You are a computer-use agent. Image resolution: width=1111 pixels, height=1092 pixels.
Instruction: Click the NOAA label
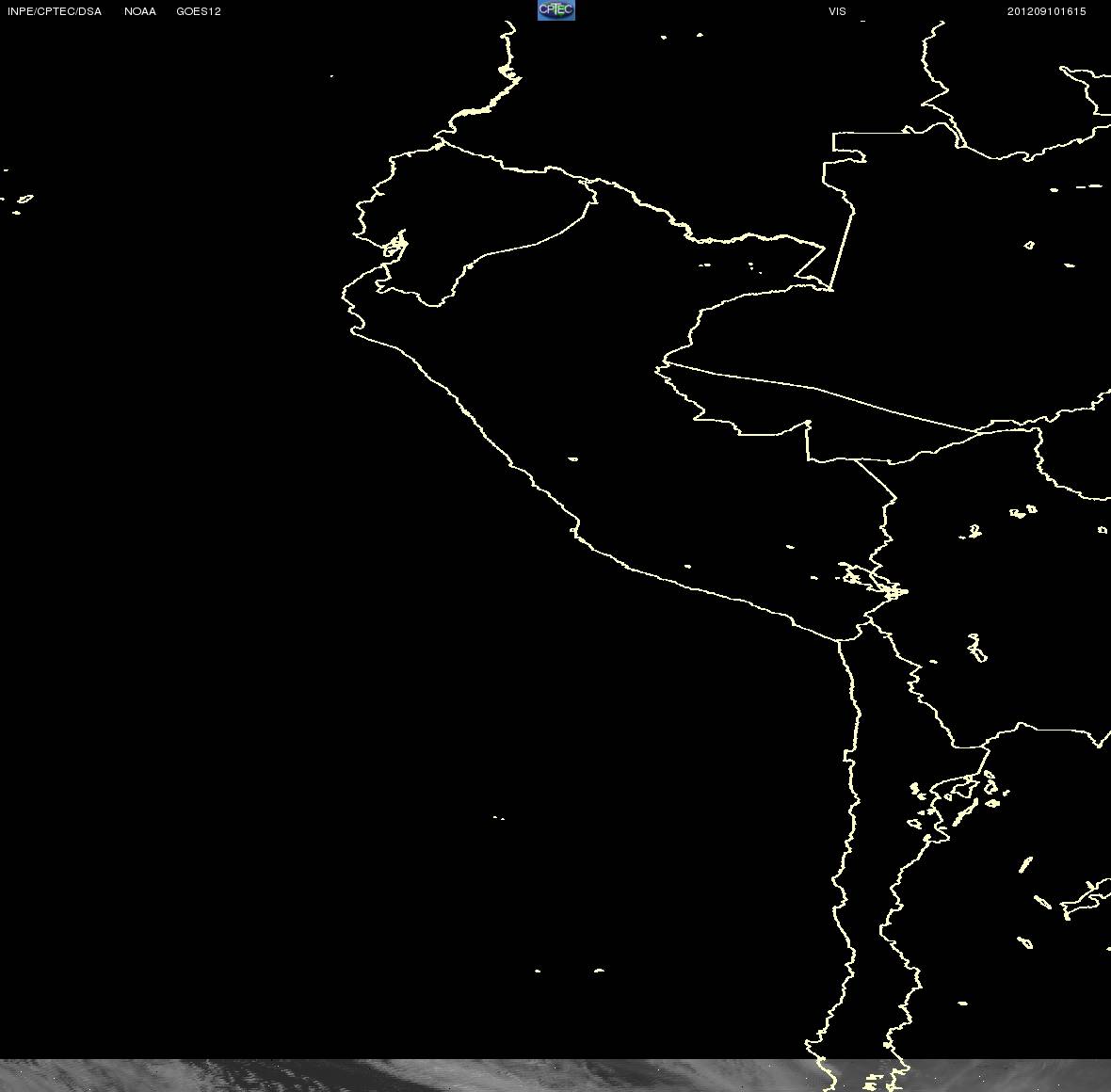pos(139,11)
